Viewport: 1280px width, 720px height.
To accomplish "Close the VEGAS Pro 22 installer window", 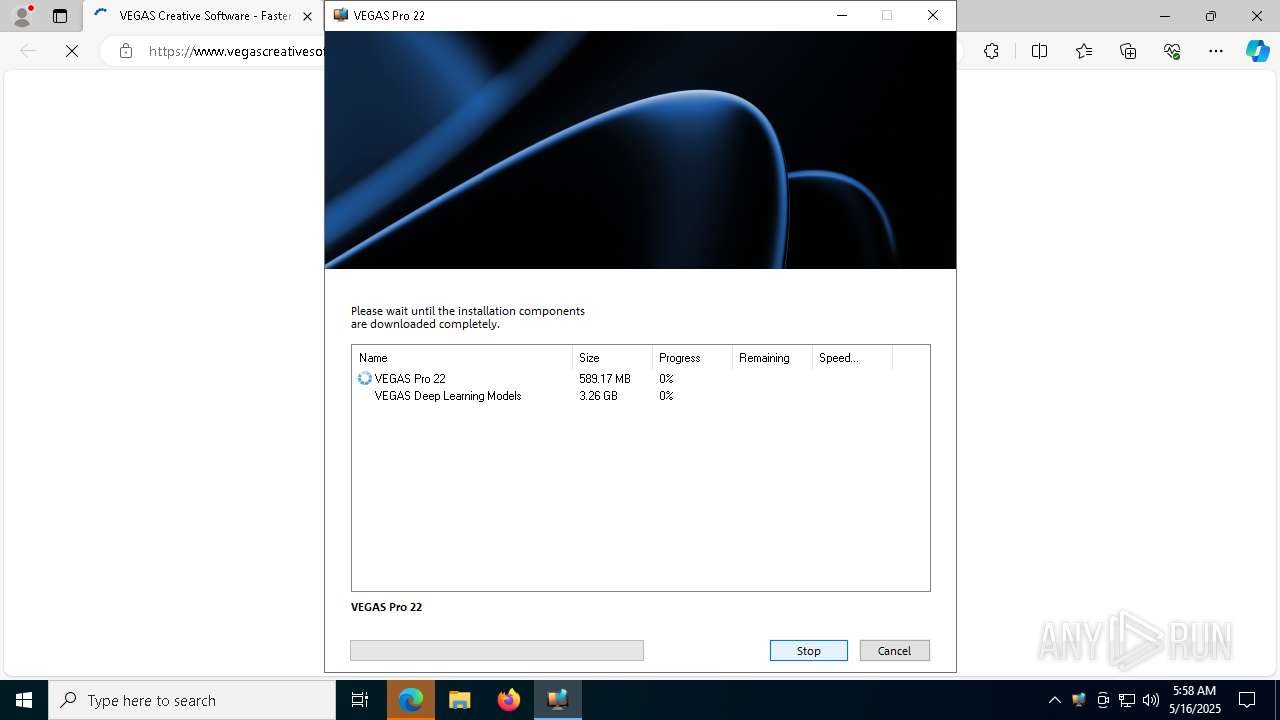I will tap(932, 15).
